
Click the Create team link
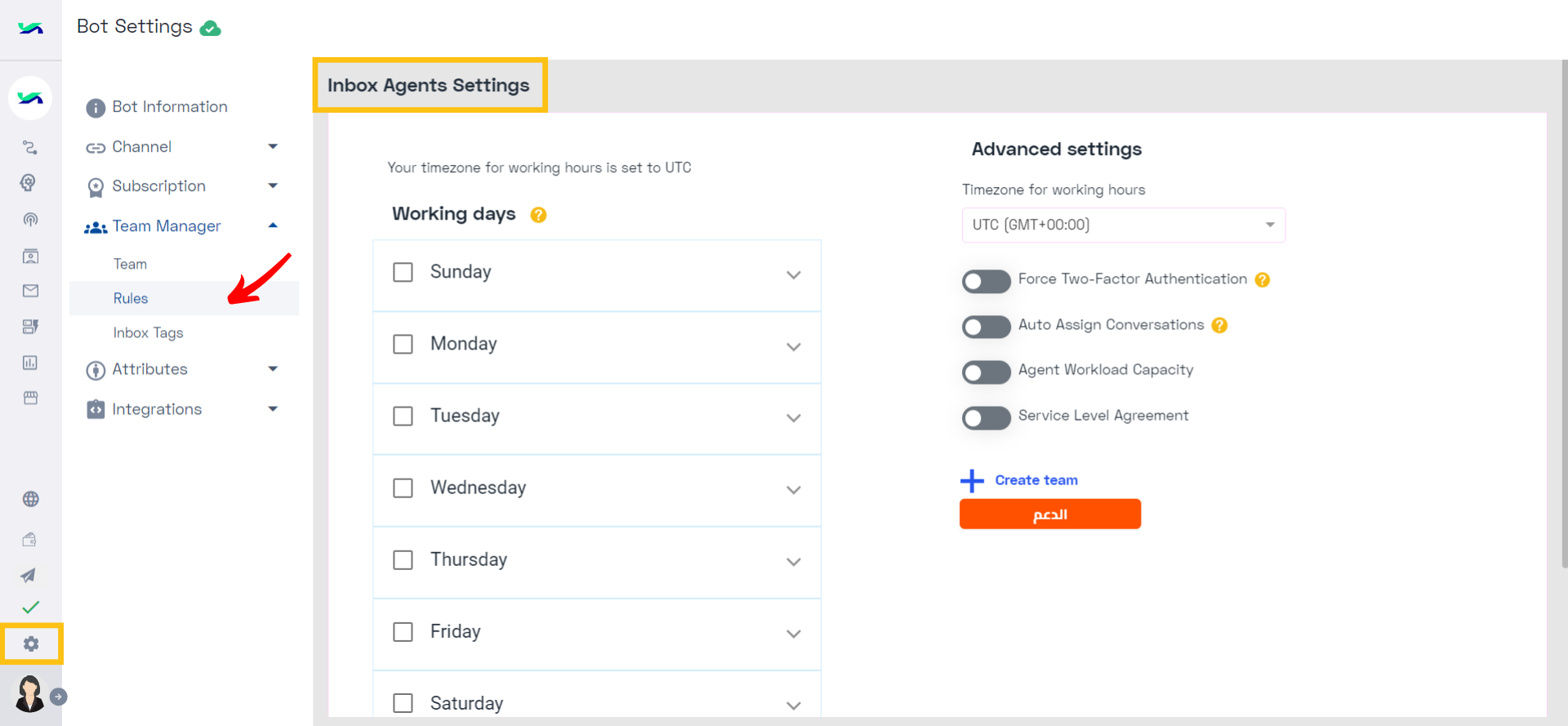1036,480
